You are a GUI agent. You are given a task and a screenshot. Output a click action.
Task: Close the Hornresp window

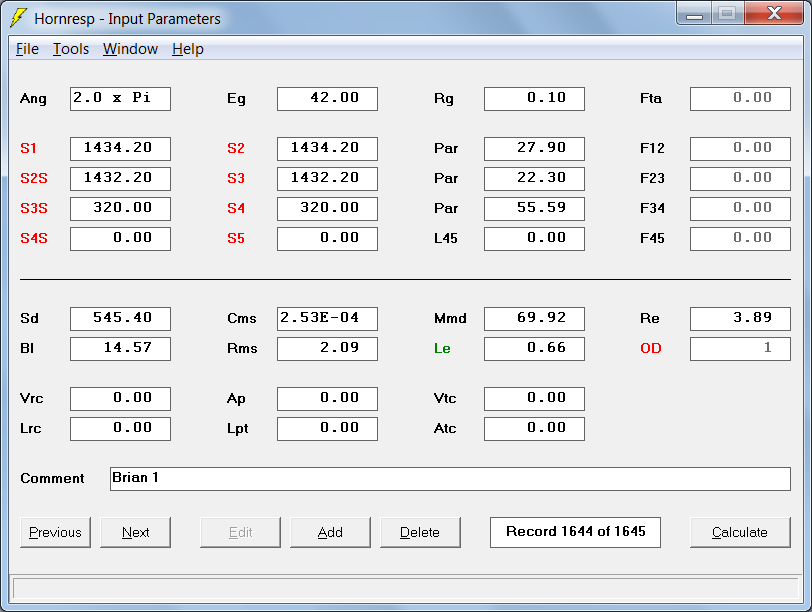[775, 13]
